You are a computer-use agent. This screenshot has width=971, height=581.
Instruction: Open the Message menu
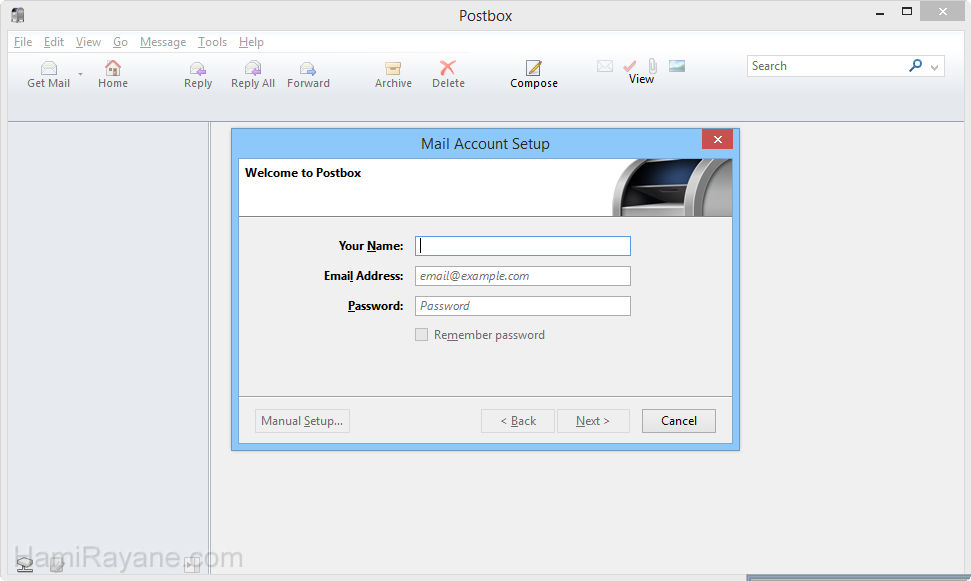pos(163,42)
